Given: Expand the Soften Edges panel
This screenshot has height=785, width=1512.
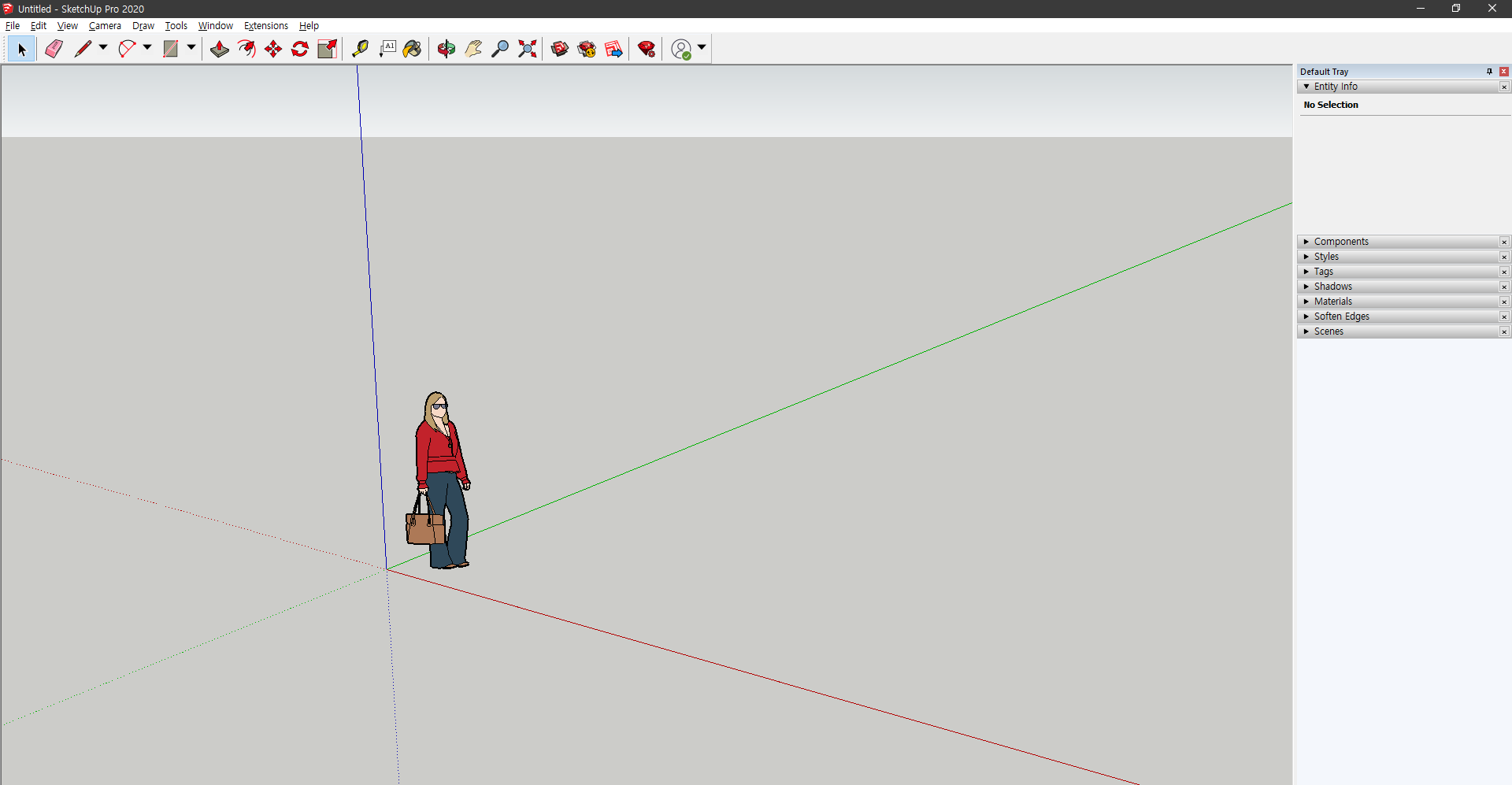Looking at the screenshot, I should pos(1306,317).
